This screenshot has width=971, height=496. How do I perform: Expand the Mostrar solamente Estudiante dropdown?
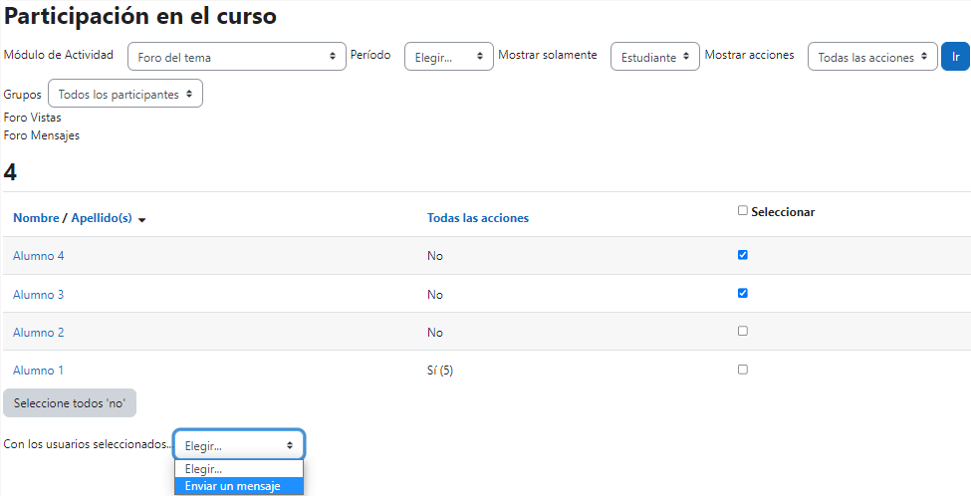click(655, 57)
